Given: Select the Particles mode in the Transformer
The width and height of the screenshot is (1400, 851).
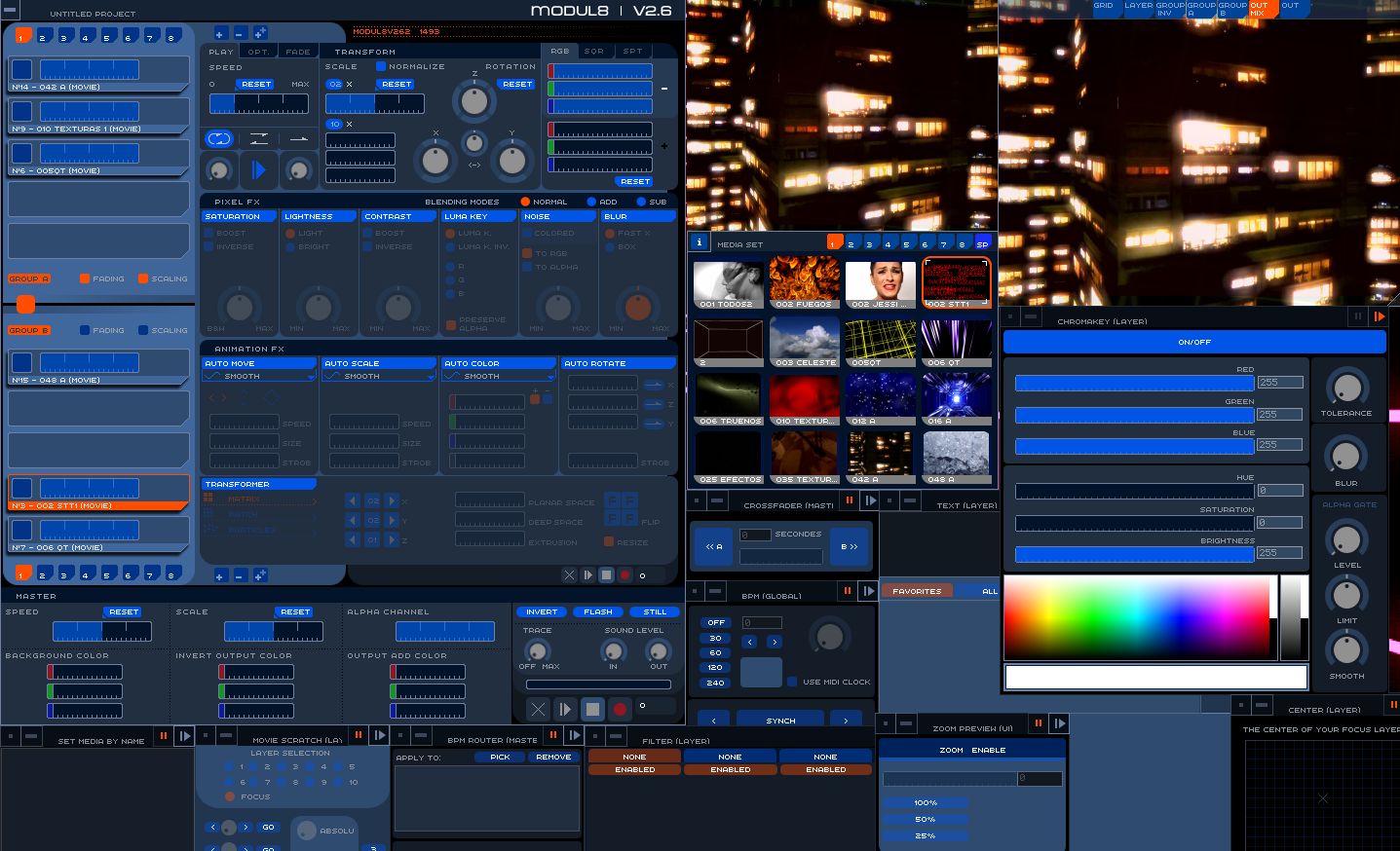Looking at the screenshot, I should [251, 530].
